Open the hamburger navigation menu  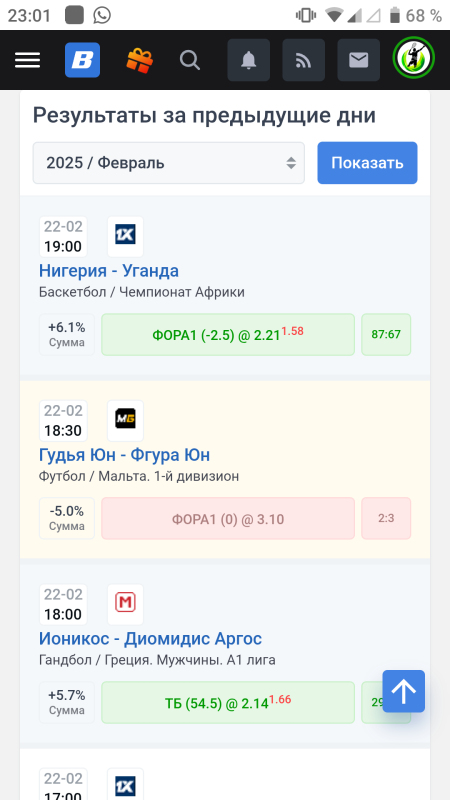[28, 60]
